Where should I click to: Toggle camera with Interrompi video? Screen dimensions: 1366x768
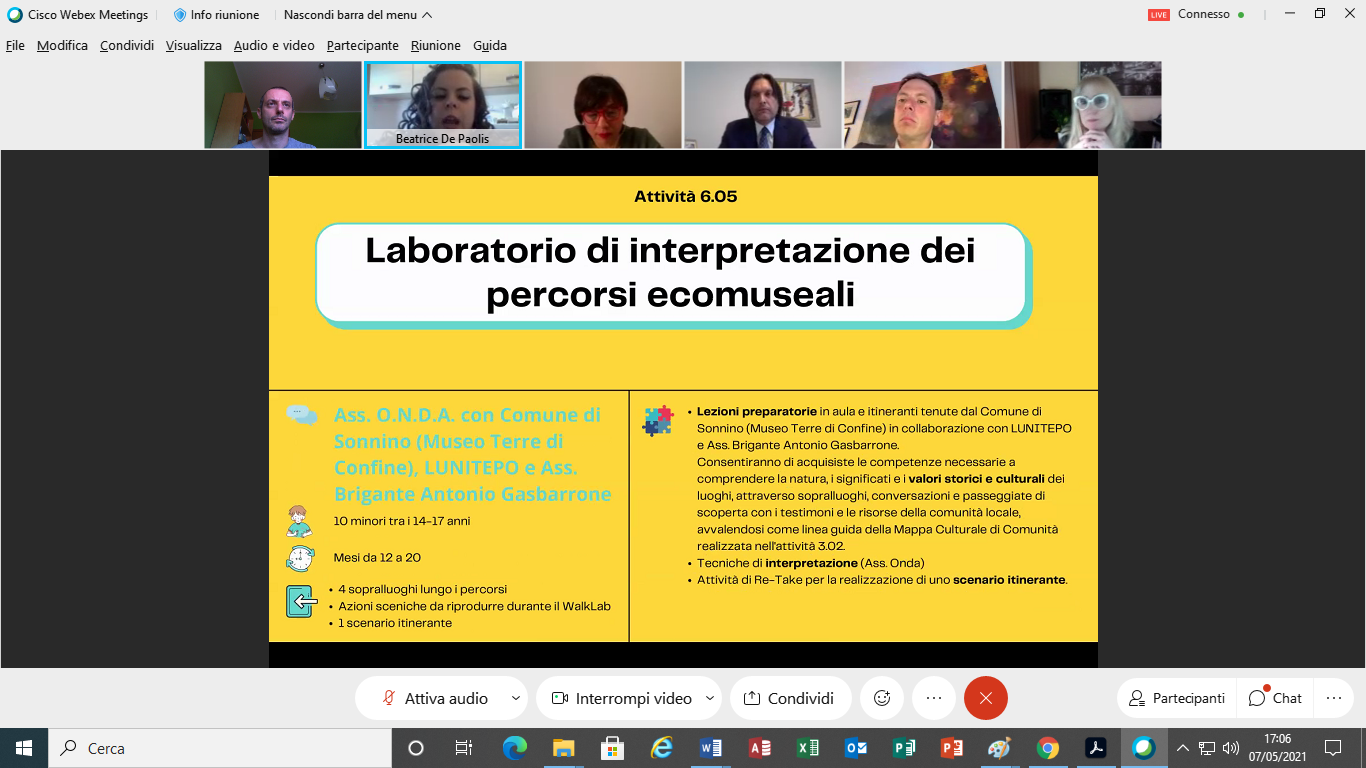[x=622, y=698]
